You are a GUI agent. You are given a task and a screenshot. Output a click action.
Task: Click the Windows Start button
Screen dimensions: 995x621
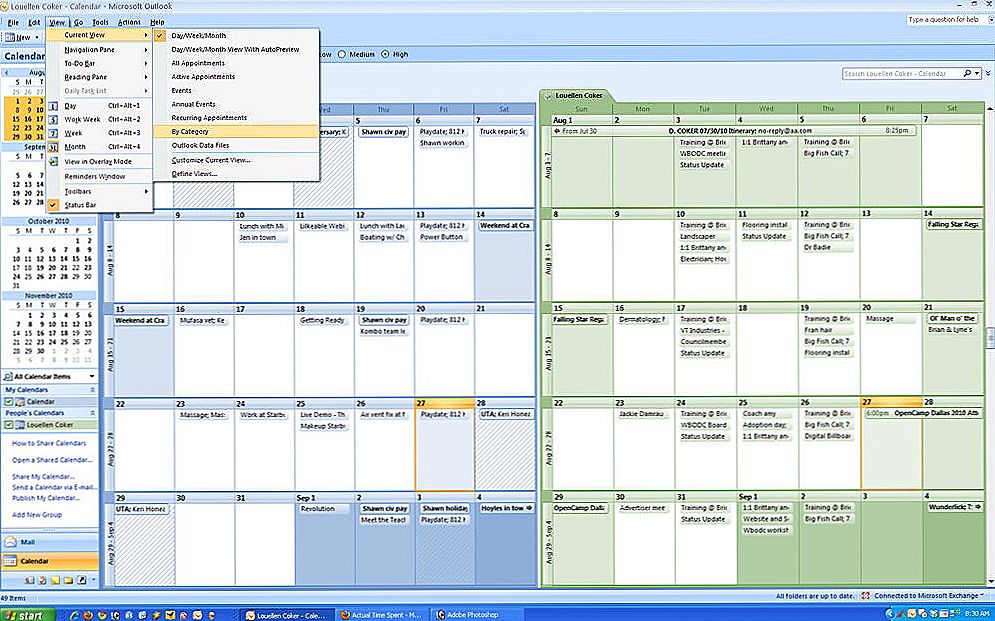point(27,615)
